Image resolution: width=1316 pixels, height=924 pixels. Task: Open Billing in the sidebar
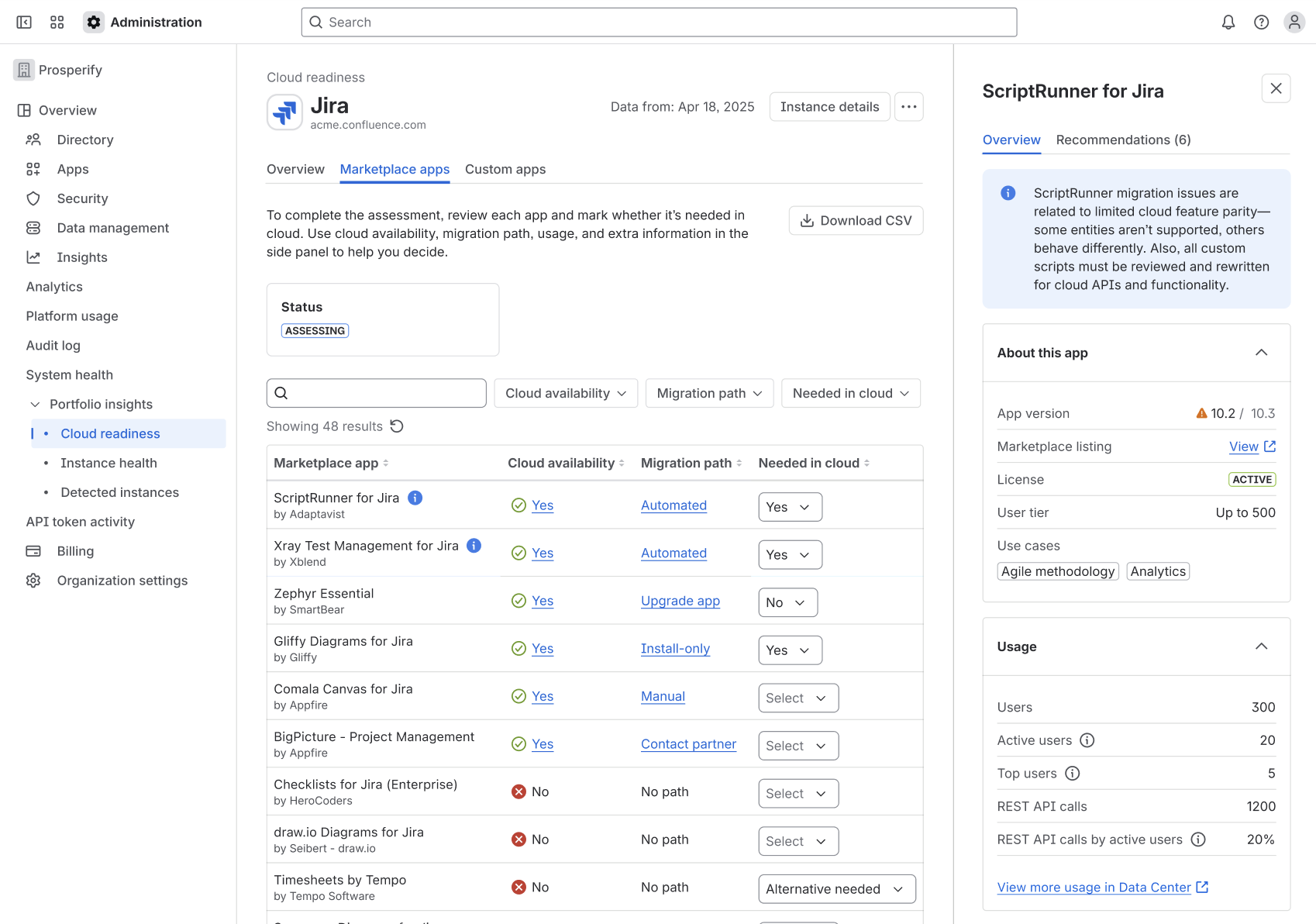[74, 550]
